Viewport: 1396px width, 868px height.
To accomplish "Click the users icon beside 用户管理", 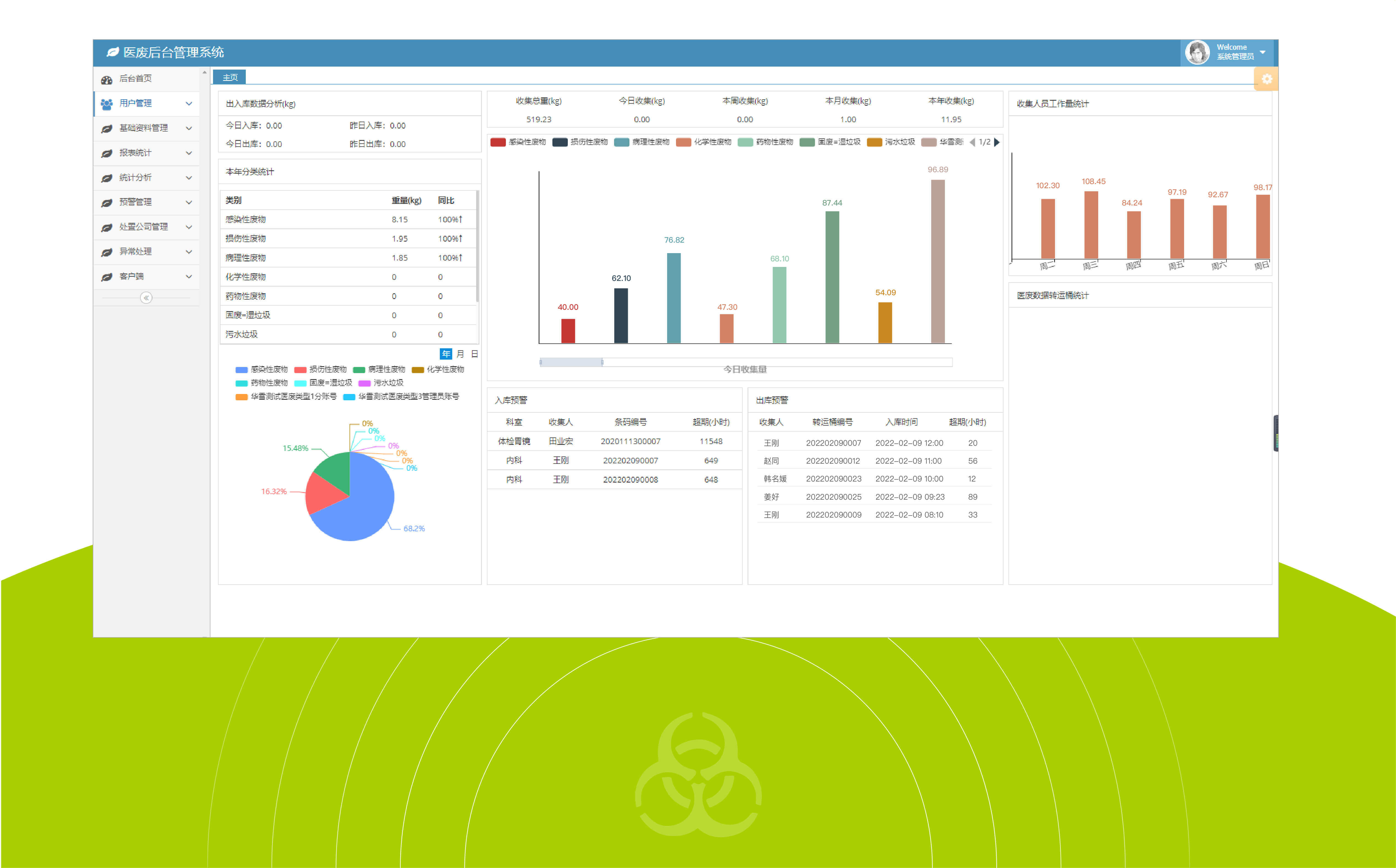I will 106,104.
